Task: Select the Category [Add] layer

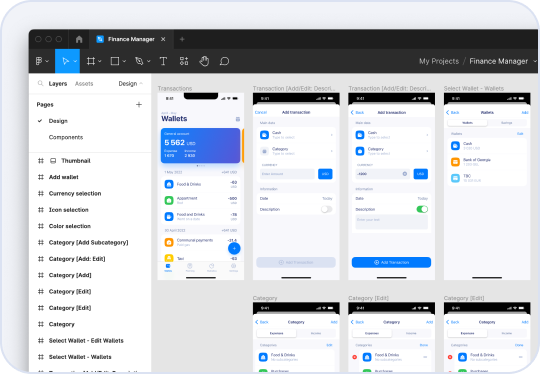Action: [70, 275]
